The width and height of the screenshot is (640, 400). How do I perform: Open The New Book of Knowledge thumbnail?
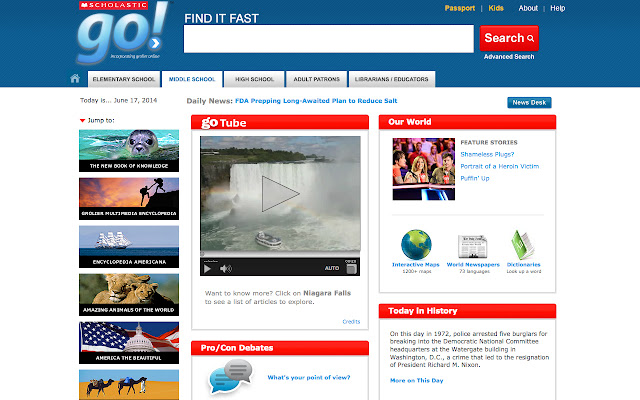129,151
